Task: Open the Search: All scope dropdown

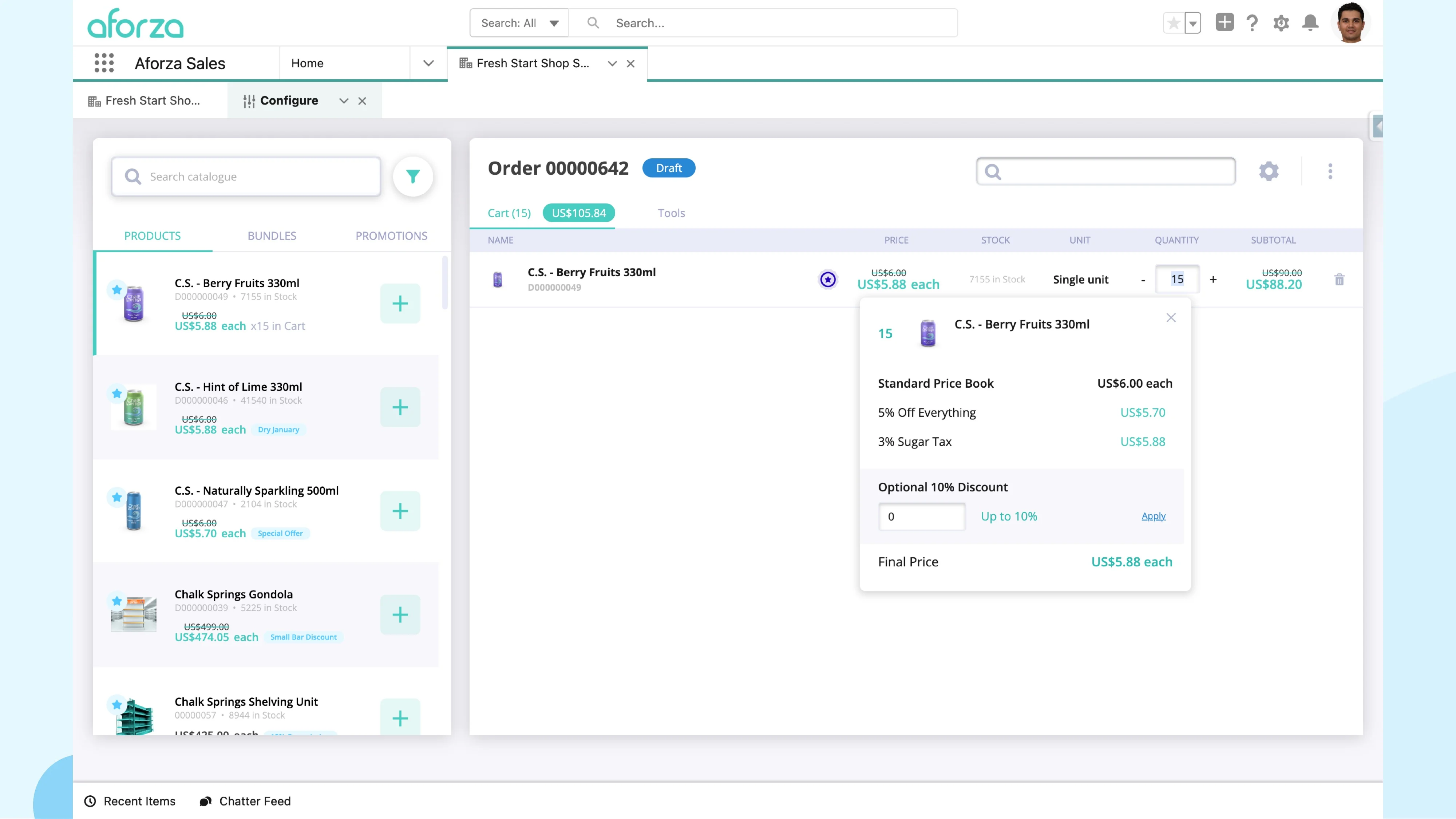Action: click(x=518, y=23)
